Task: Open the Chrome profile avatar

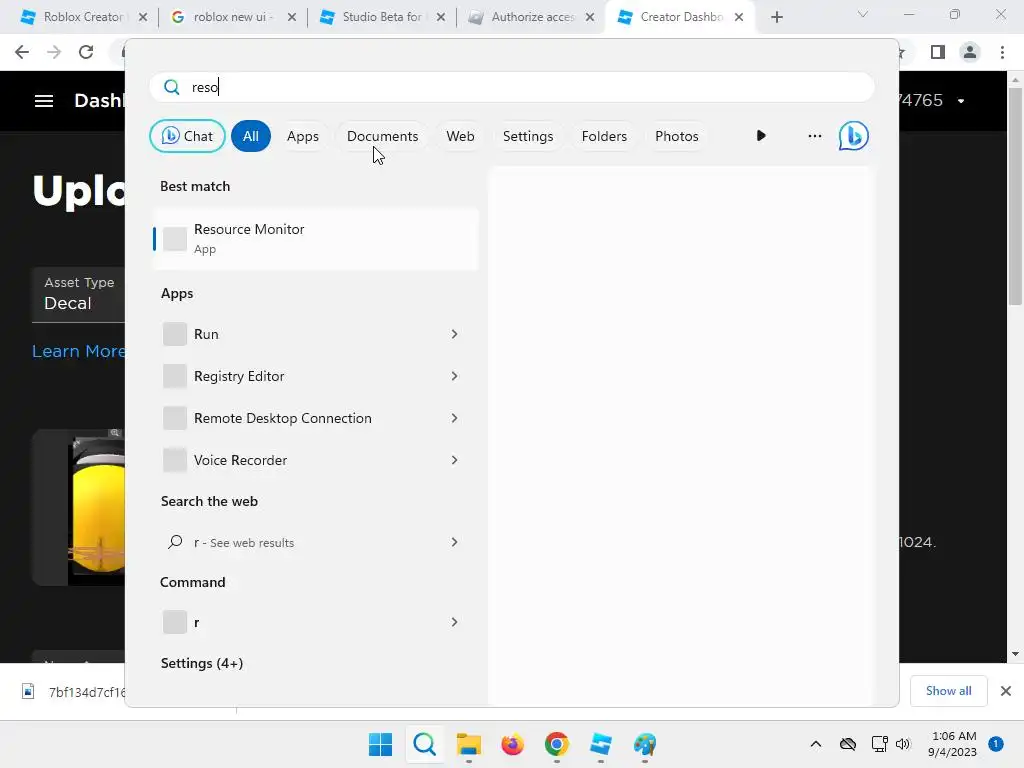Action: point(970,52)
